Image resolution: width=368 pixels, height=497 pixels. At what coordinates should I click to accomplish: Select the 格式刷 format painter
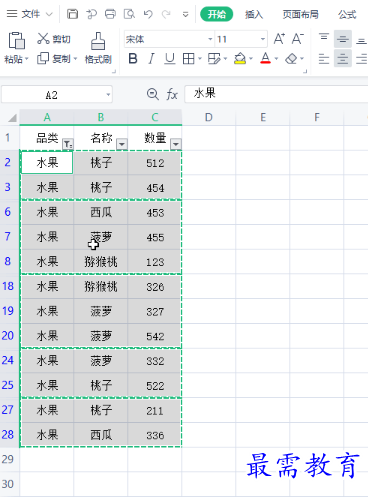click(x=98, y=48)
